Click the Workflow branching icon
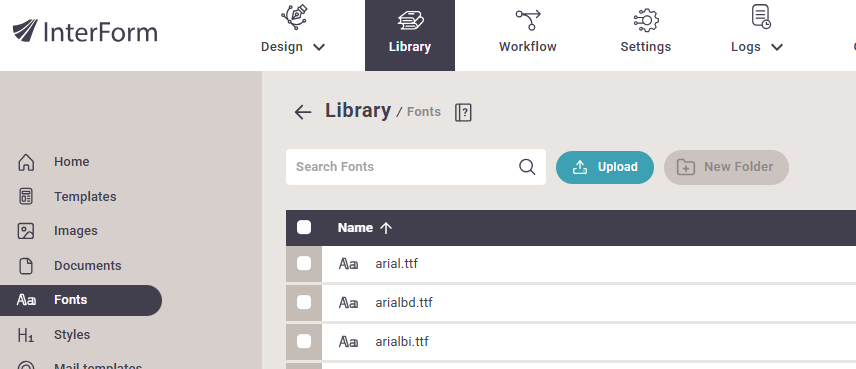 point(528,20)
